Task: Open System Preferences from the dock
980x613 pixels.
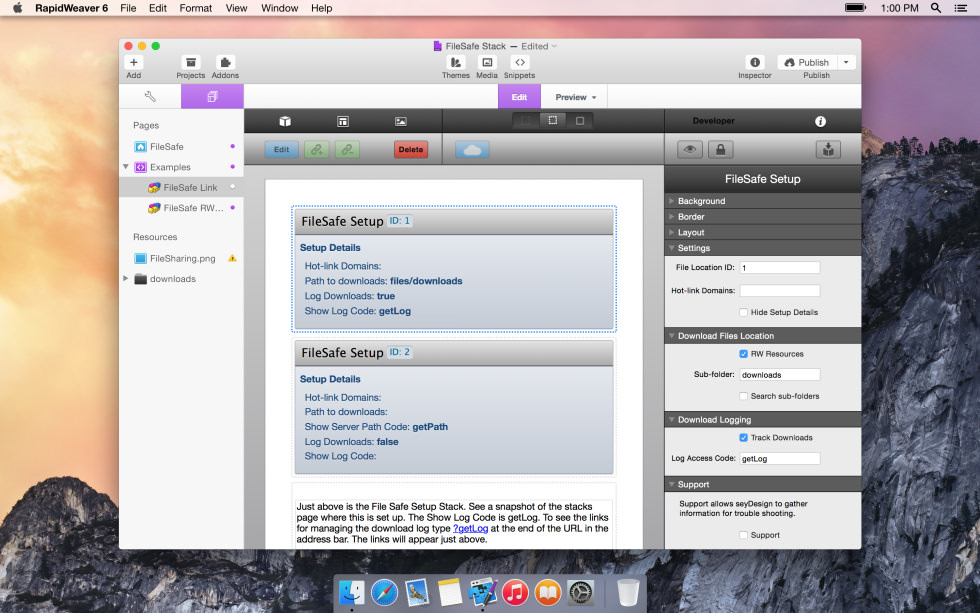Action: (x=581, y=592)
